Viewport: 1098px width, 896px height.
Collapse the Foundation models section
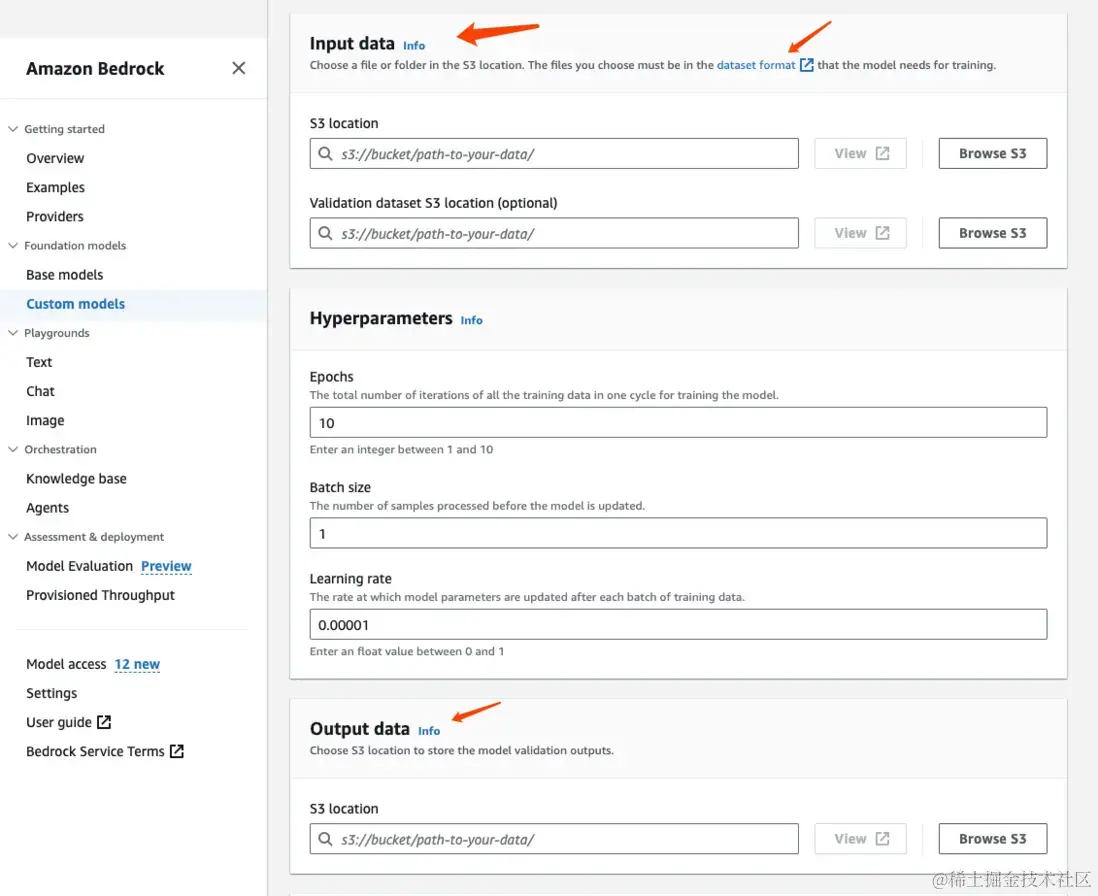pyautogui.click(x=13, y=246)
